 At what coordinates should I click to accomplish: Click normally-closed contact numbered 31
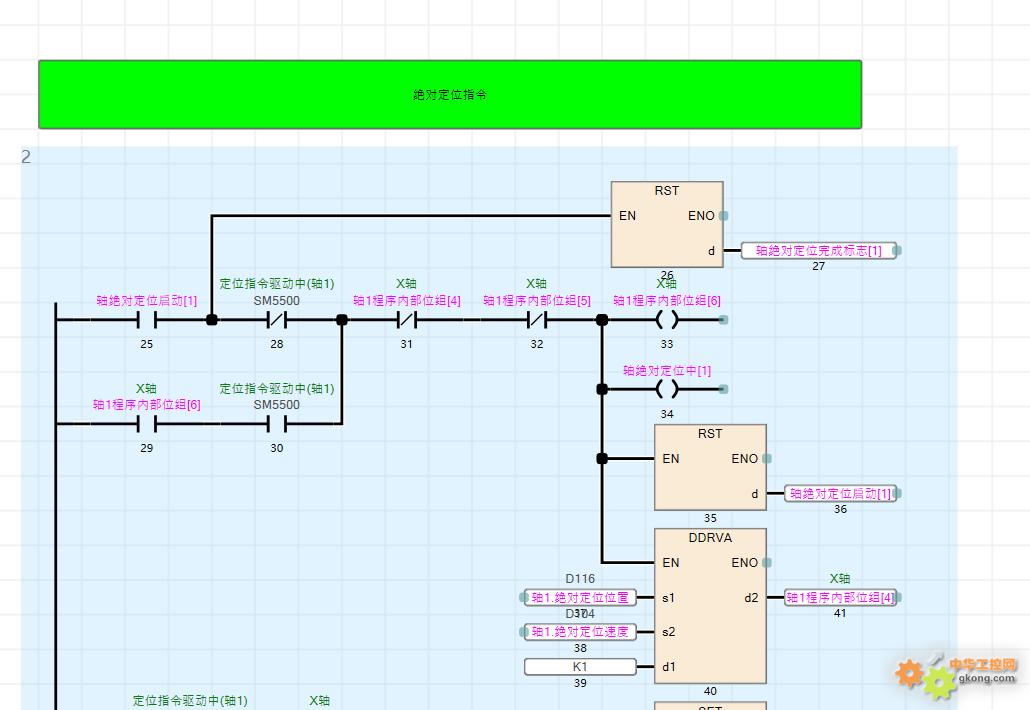(406, 320)
